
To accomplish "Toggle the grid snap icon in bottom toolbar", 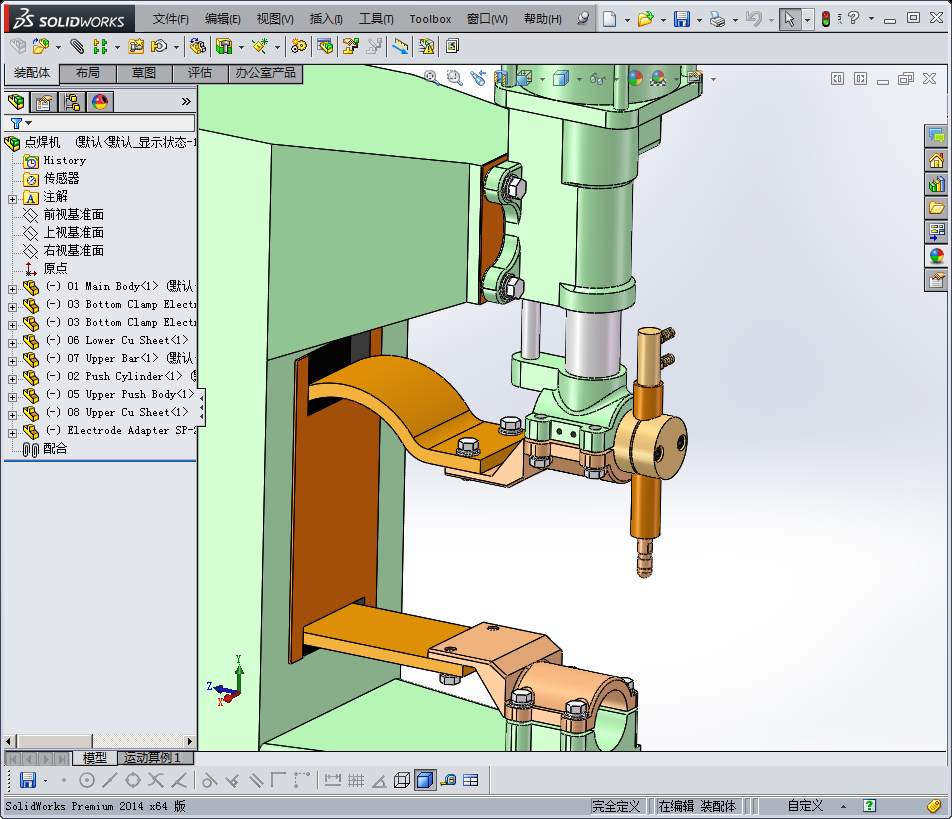I will pos(356,780).
